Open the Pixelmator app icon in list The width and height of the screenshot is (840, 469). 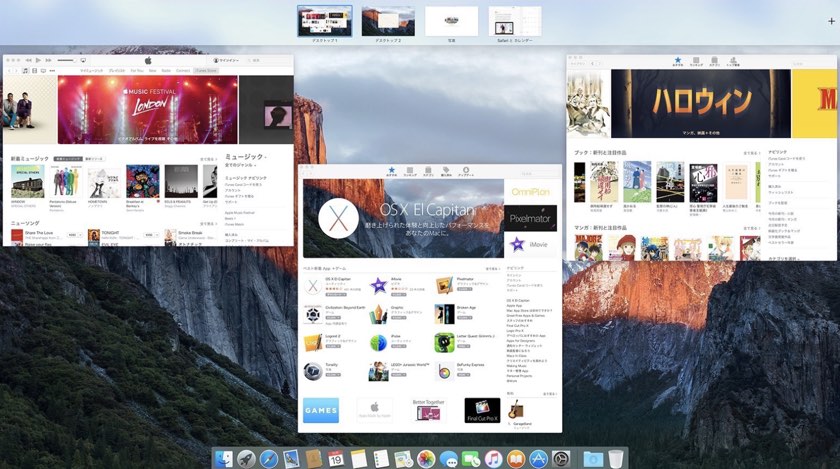pos(444,286)
